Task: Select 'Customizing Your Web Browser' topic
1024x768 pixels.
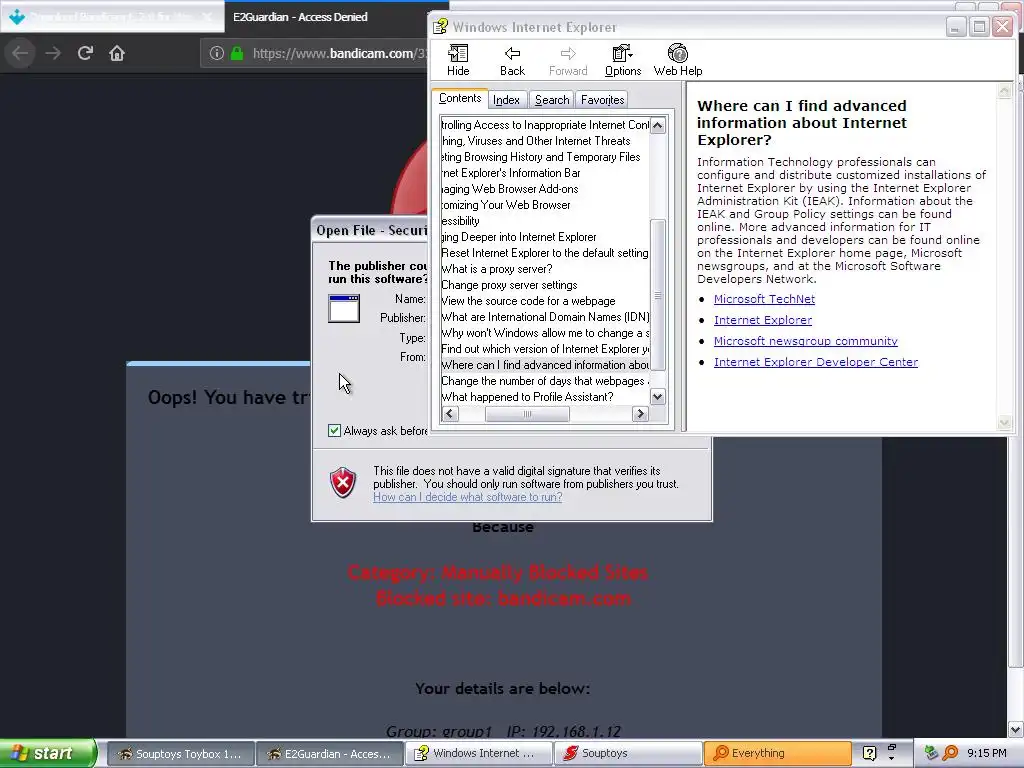Action: pyautogui.click(x=505, y=205)
